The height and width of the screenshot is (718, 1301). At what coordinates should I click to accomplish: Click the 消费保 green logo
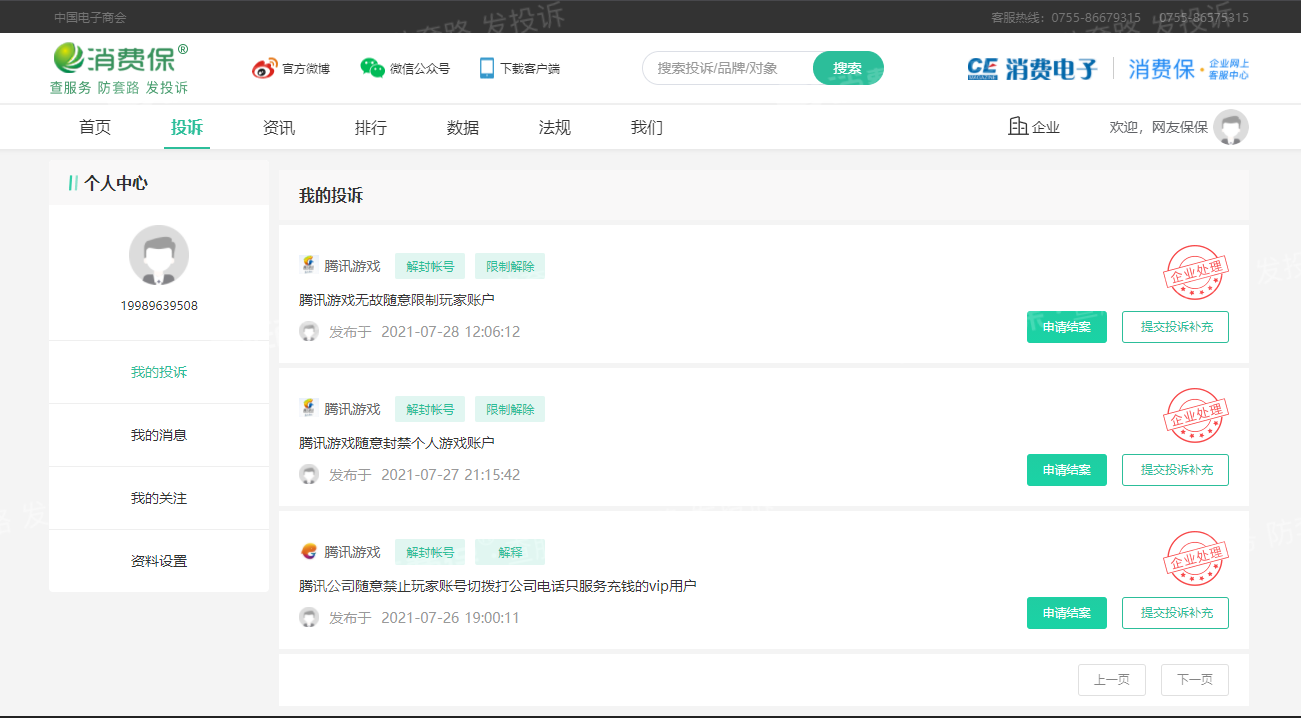point(119,68)
